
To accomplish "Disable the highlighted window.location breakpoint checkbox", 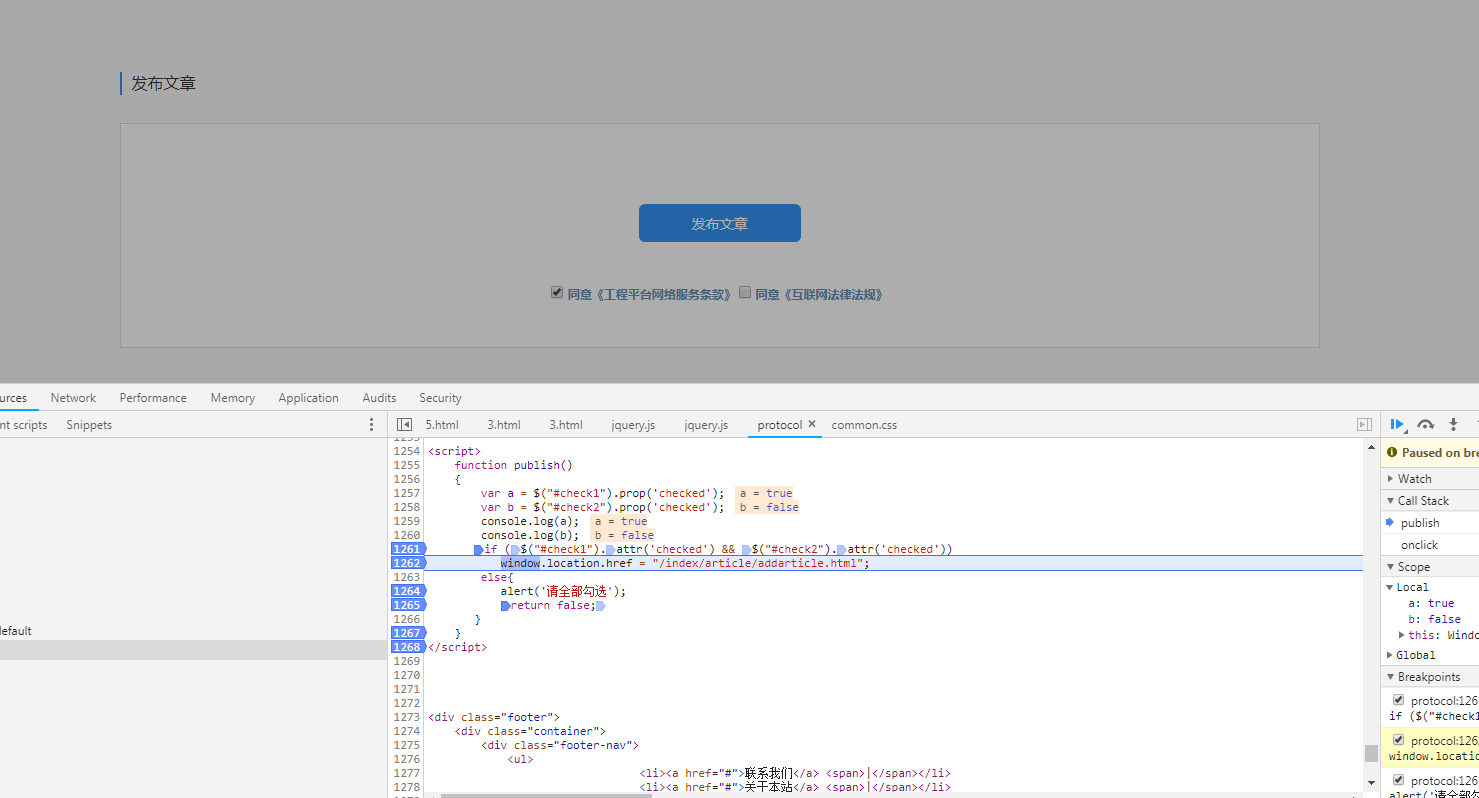I will [1398, 740].
